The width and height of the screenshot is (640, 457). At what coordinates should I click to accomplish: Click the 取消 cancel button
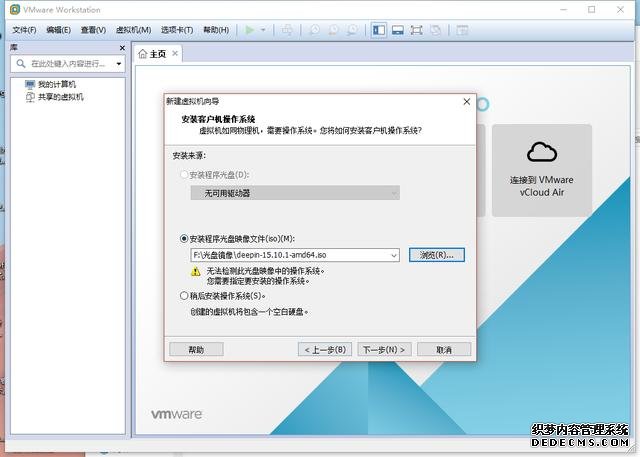pos(444,350)
